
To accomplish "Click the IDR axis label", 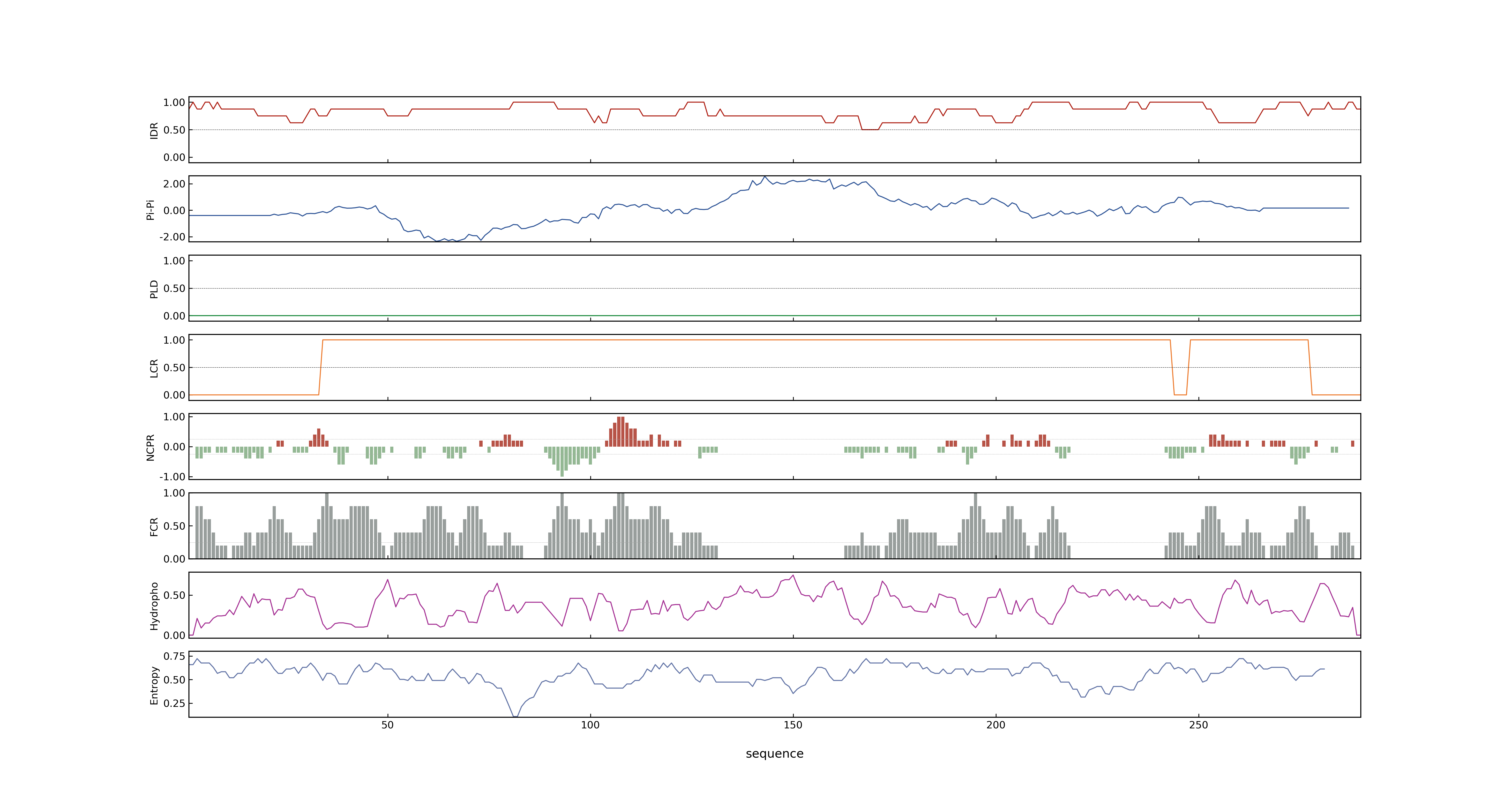I will point(154,130).
